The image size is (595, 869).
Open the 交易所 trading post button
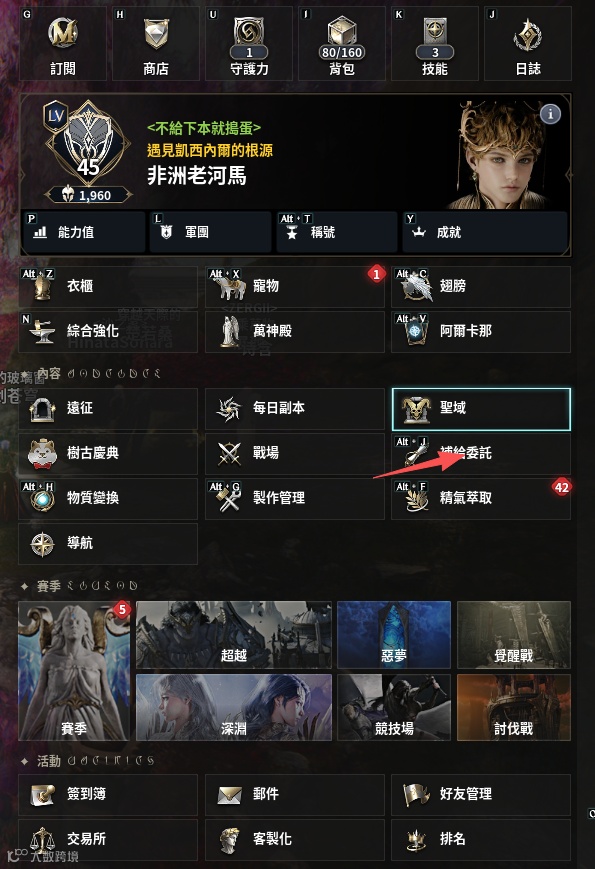point(108,840)
